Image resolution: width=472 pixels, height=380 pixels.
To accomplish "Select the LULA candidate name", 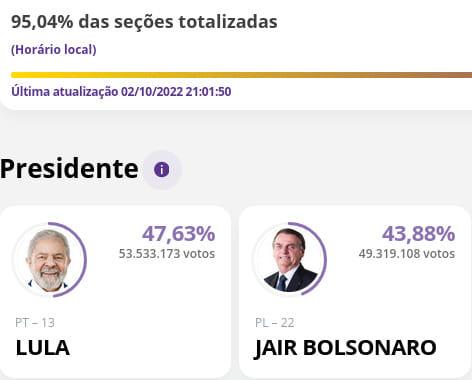I will [43, 348].
